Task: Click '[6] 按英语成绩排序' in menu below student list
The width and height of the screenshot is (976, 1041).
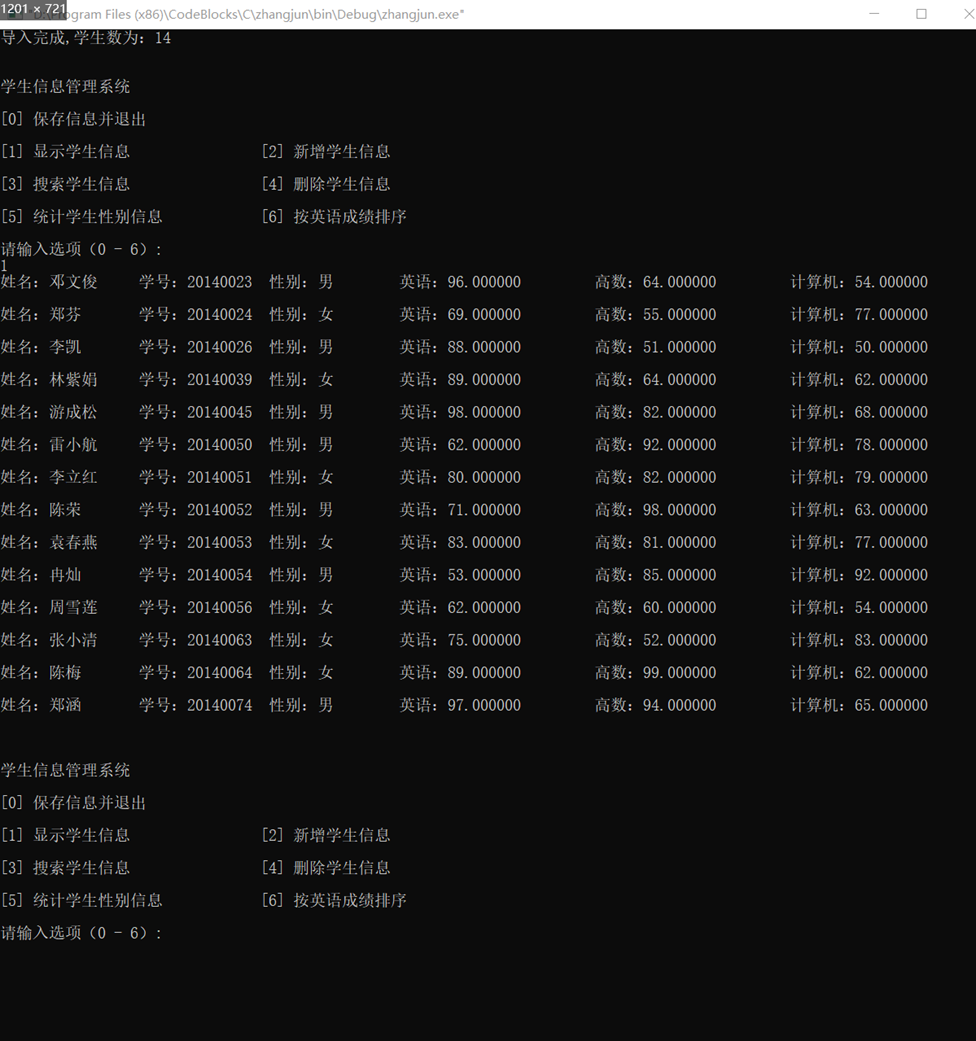Action: [x=334, y=900]
